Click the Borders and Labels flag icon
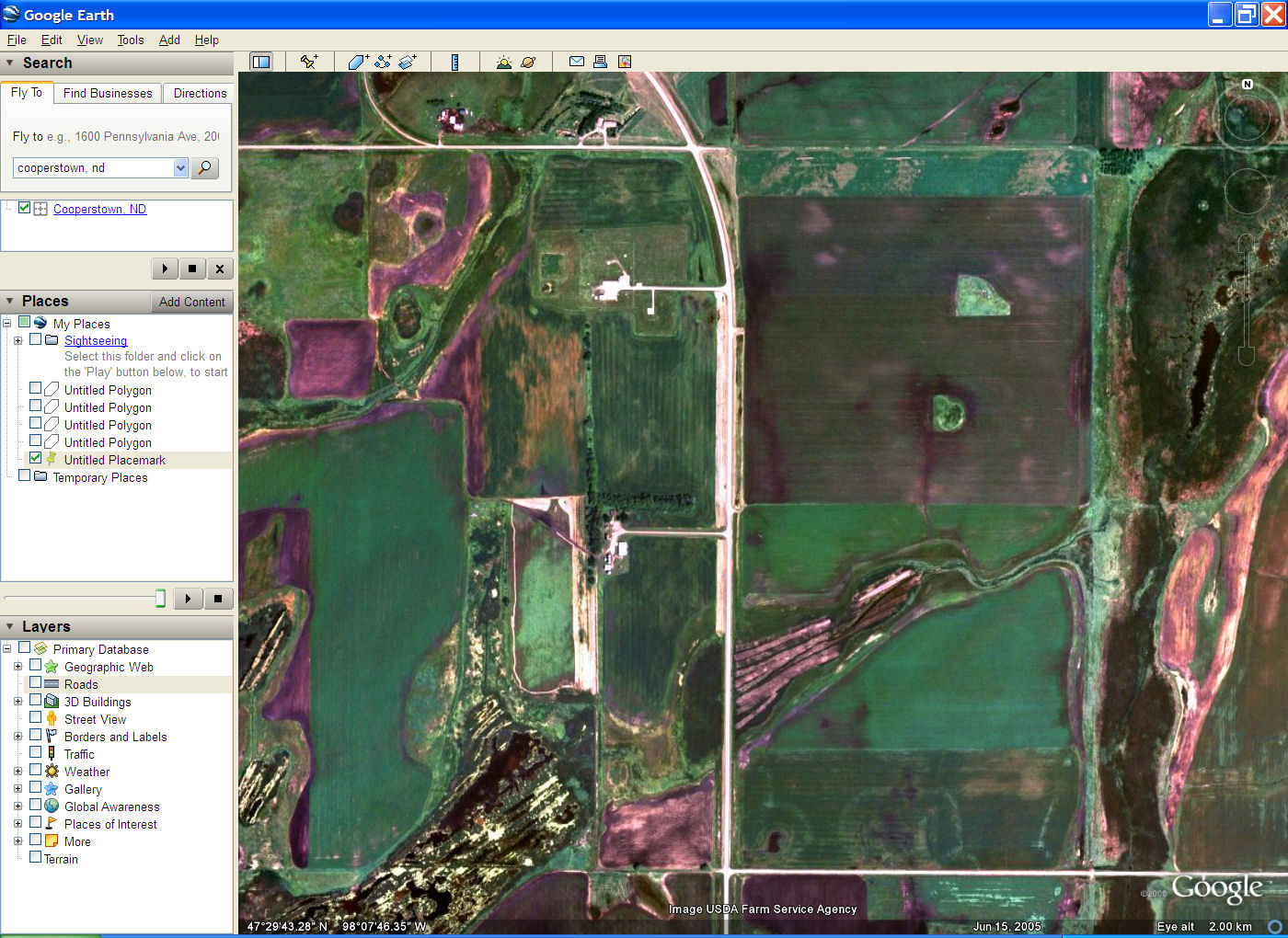The height and width of the screenshot is (938, 1288). click(52, 736)
